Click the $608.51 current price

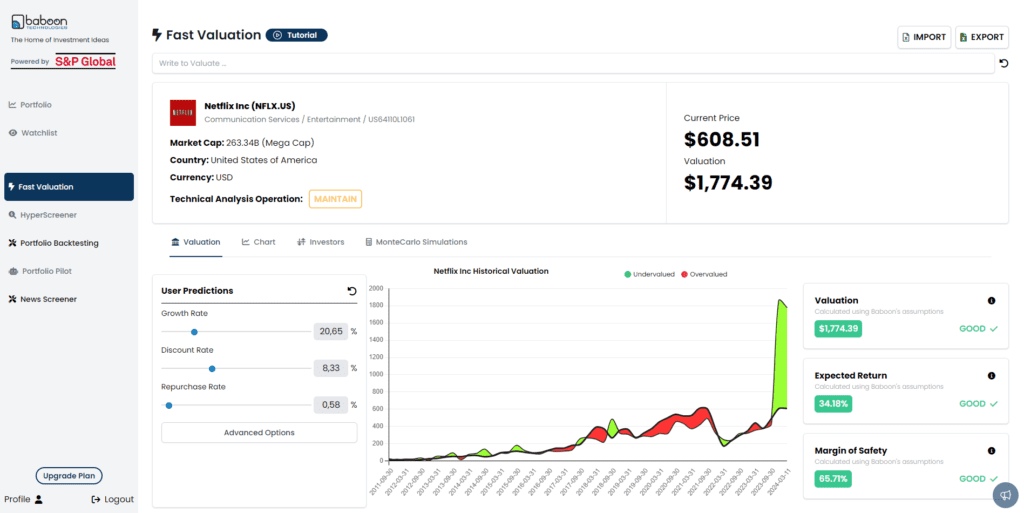pos(722,139)
